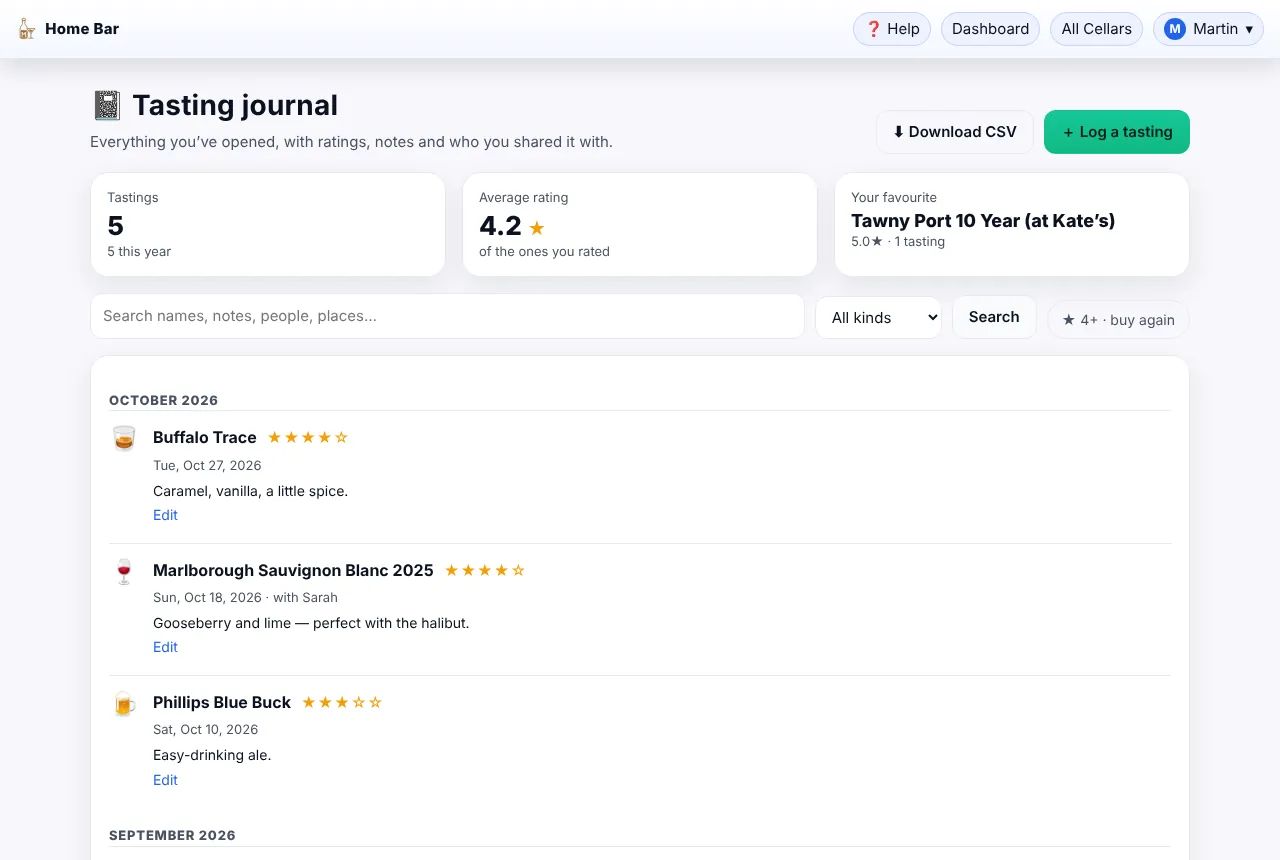Image resolution: width=1280 pixels, height=860 pixels.
Task: Click the wine glass icon beside Marlborough Sauvignon Blanc
Action: tap(124, 571)
